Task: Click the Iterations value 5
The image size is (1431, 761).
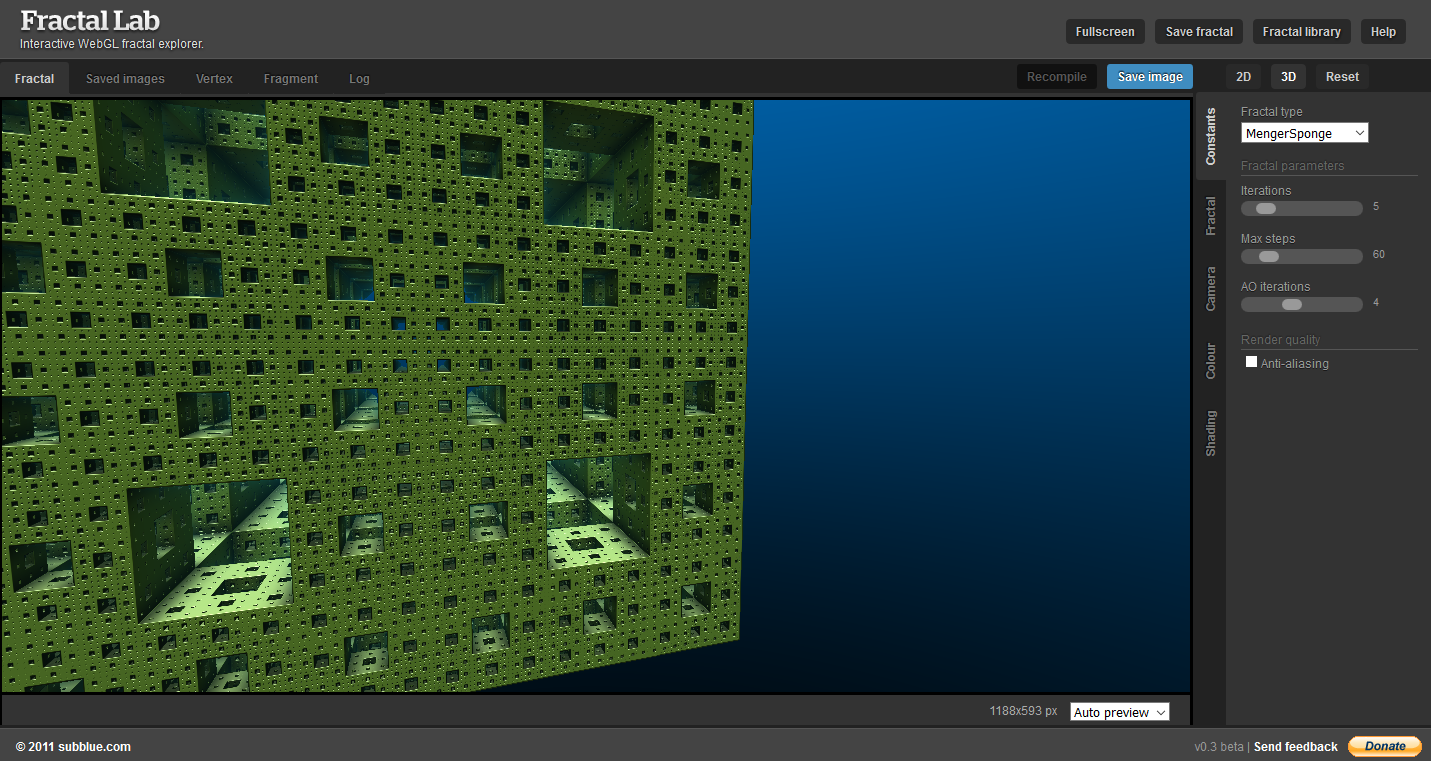Action: pyautogui.click(x=1376, y=207)
